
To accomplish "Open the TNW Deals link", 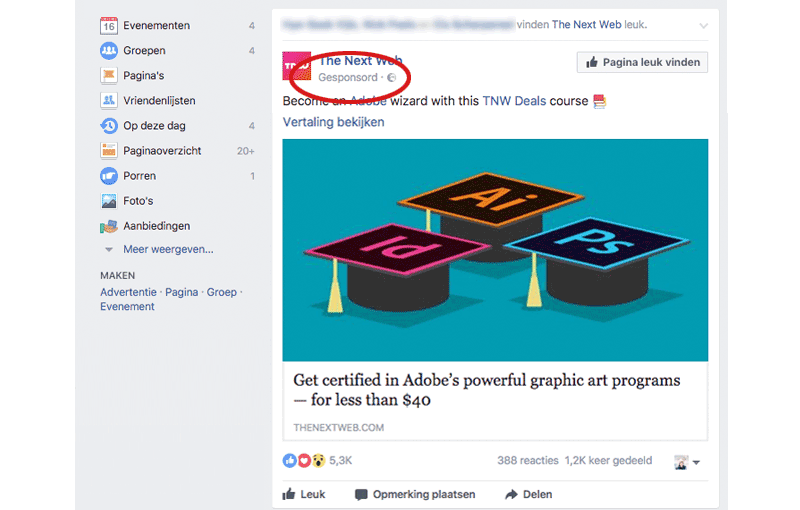I will click(514, 101).
